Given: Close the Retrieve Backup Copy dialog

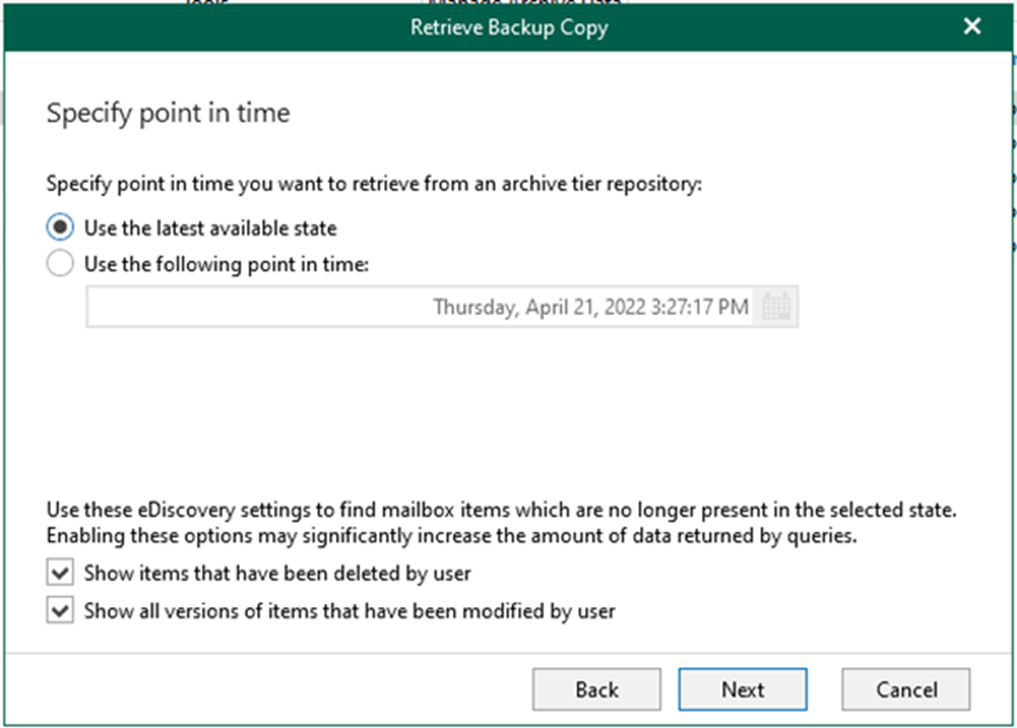Looking at the screenshot, I should click(972, 27).
